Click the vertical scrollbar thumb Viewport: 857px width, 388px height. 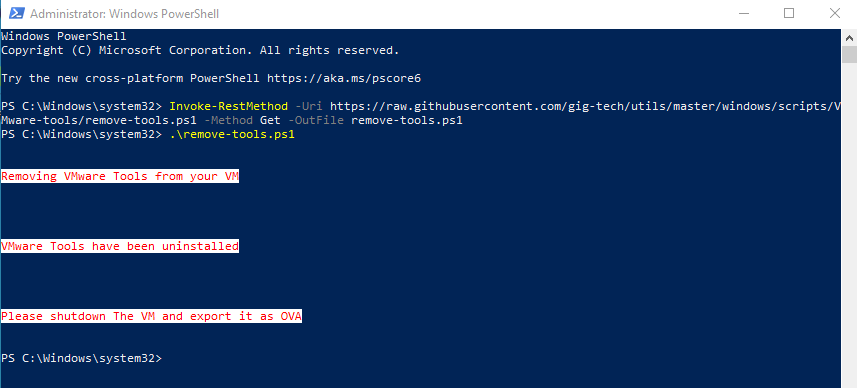[x=849, y=55]
